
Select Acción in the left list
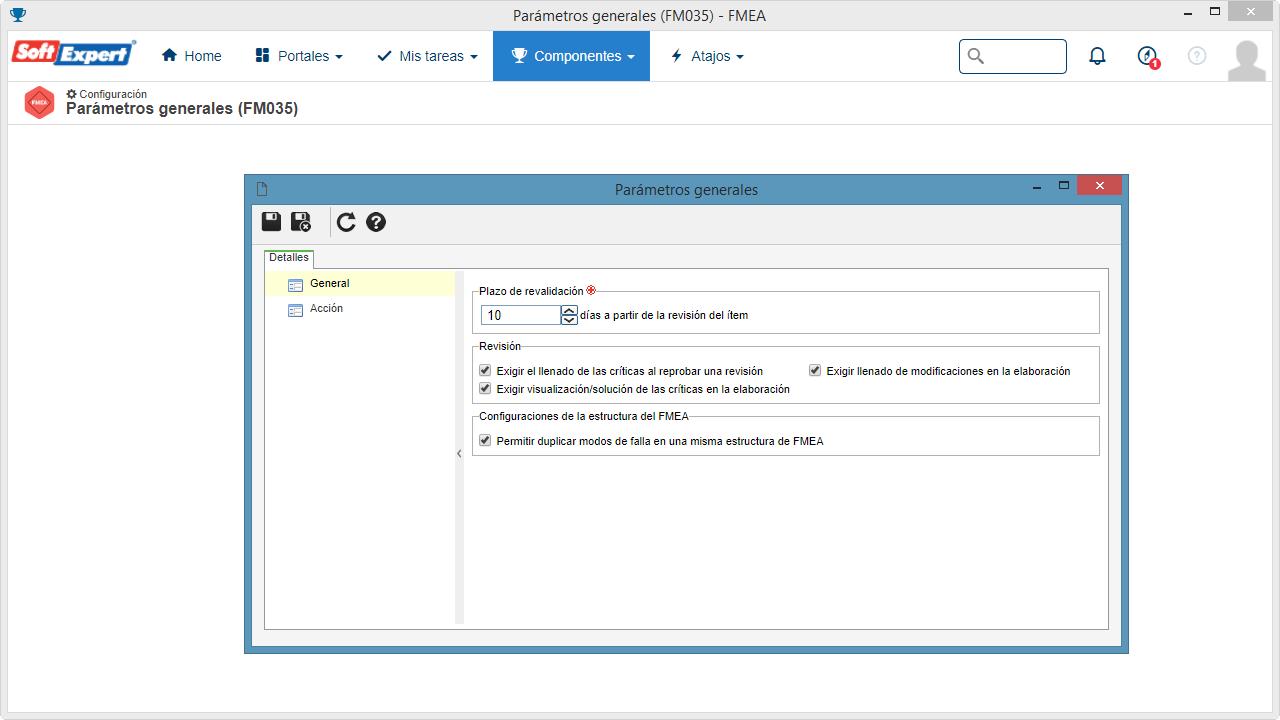coord(360,309)
